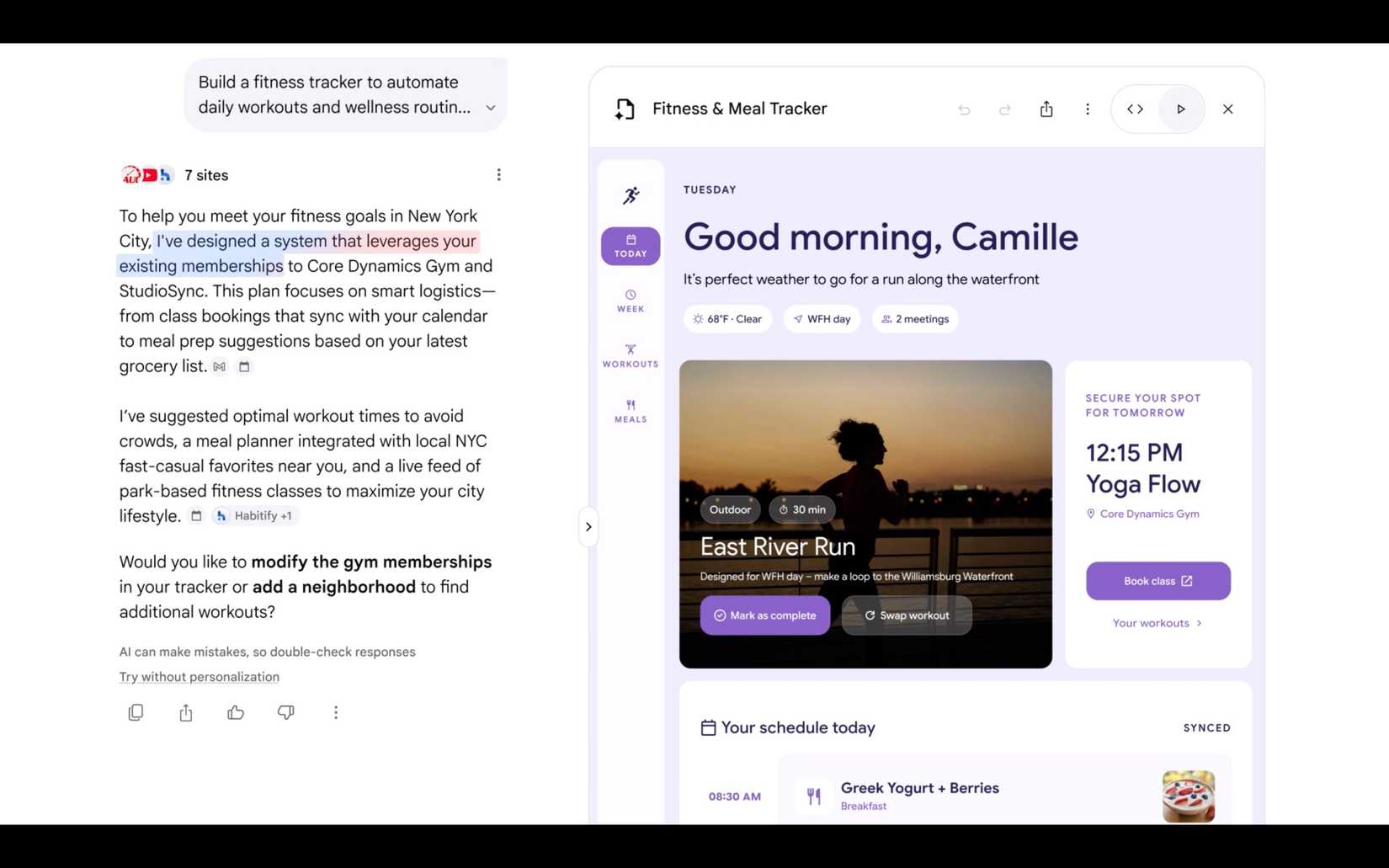Open more response options menu
1389x868 pixels.
(x=336, y=712)
